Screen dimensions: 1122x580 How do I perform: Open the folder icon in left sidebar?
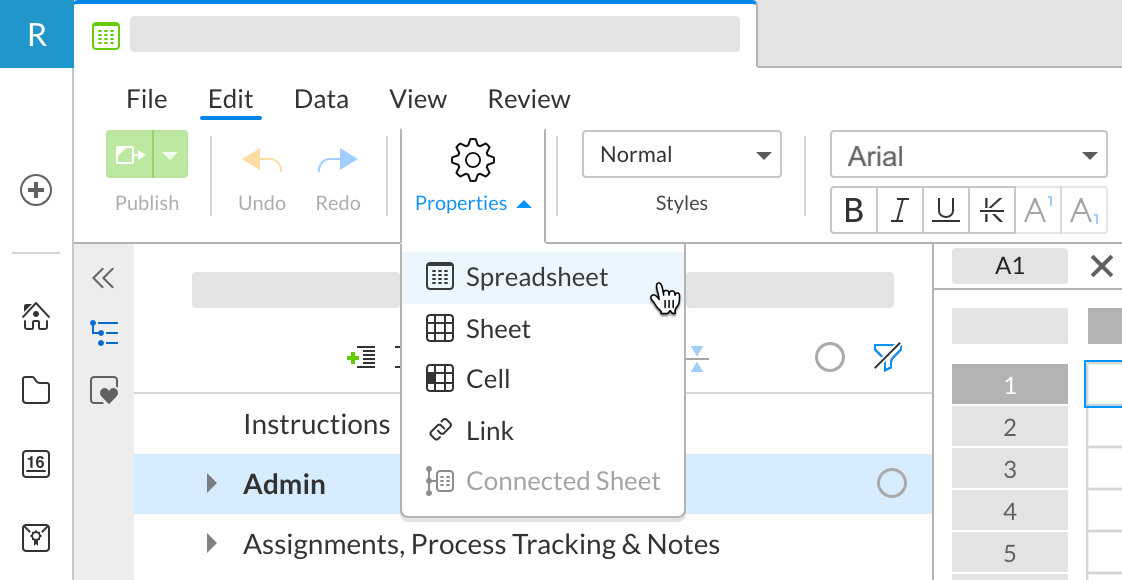(36, 390)
